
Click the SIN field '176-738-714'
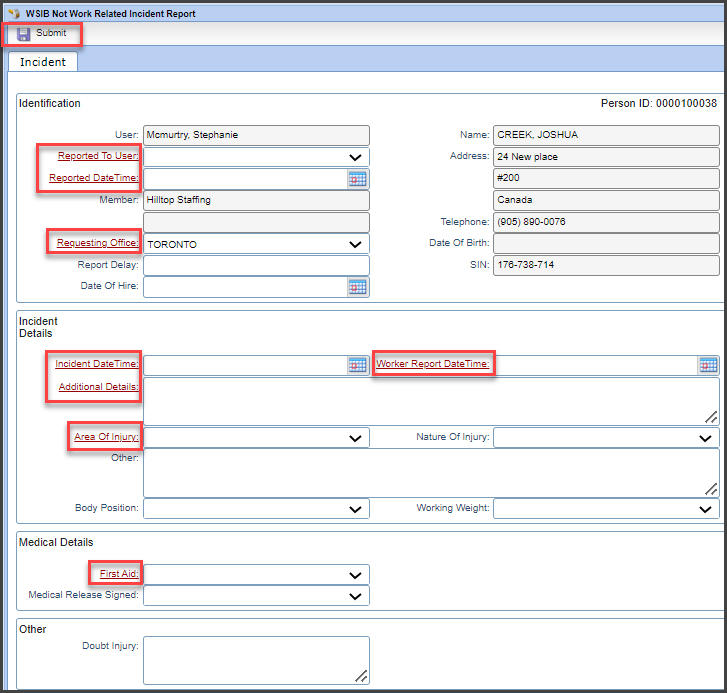coord(606,265)
